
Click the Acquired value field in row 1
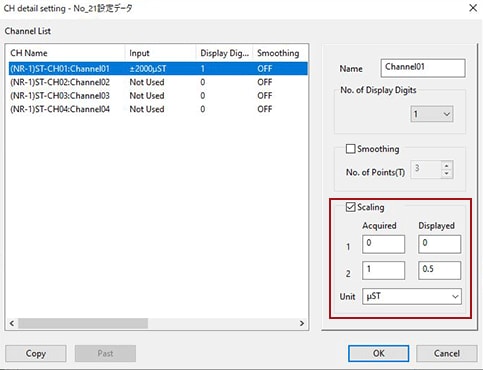384,244
